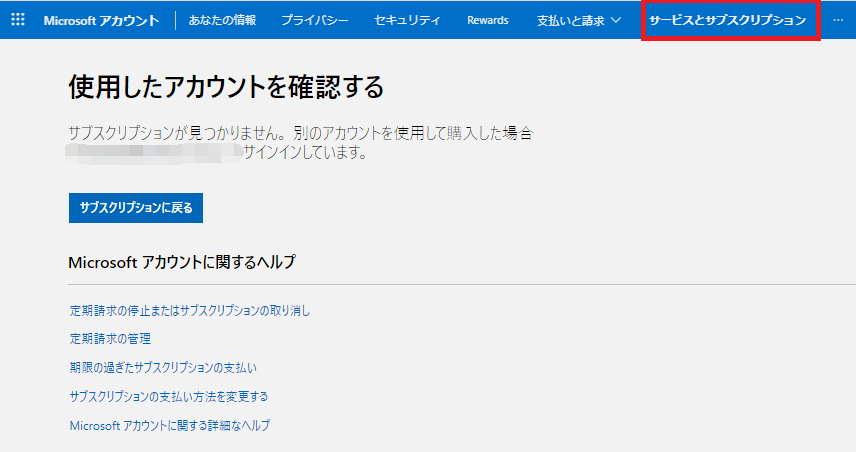
Task: Click the 使用したアカウントを確認する heading
Action: click(227, 87)
